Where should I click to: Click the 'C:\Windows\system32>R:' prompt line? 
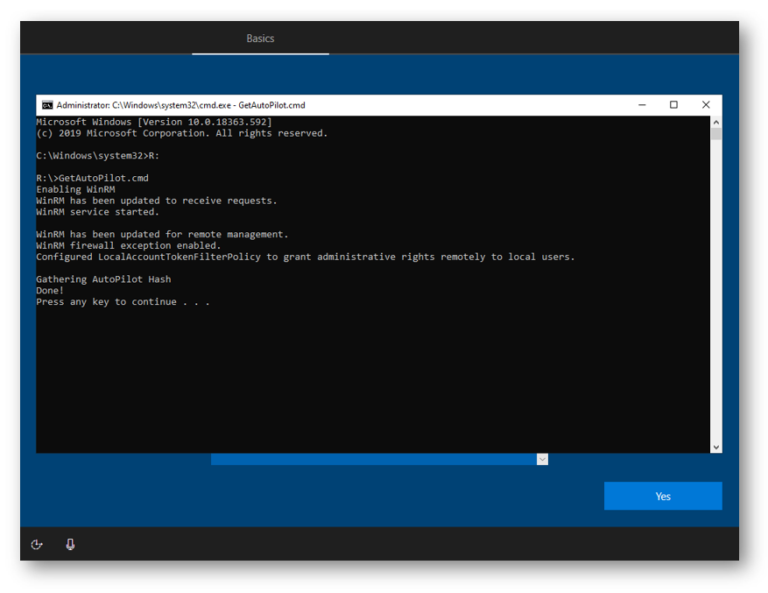pyautogui.click(x=97, y=155)
